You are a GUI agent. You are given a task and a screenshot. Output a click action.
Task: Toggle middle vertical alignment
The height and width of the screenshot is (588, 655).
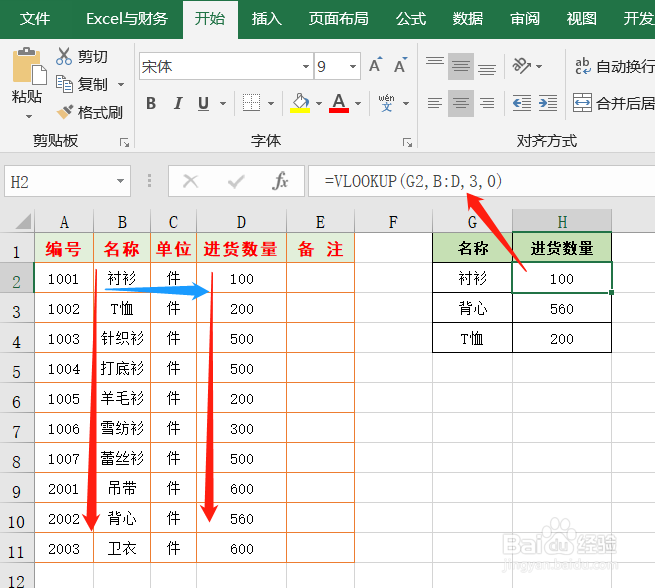[x=461, y=66]
